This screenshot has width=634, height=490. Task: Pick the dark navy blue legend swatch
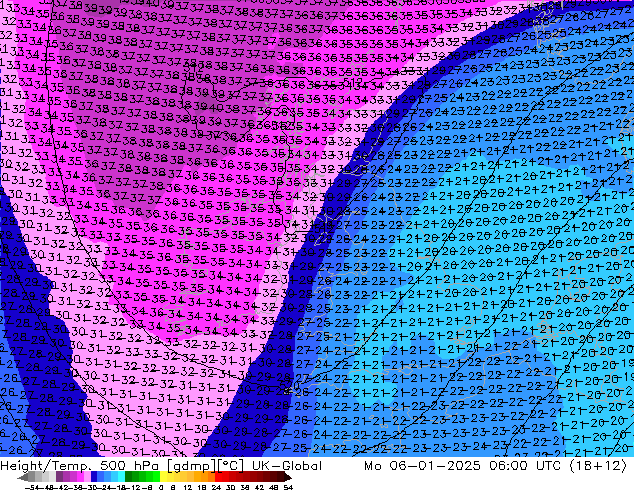(x=94, y=477)
